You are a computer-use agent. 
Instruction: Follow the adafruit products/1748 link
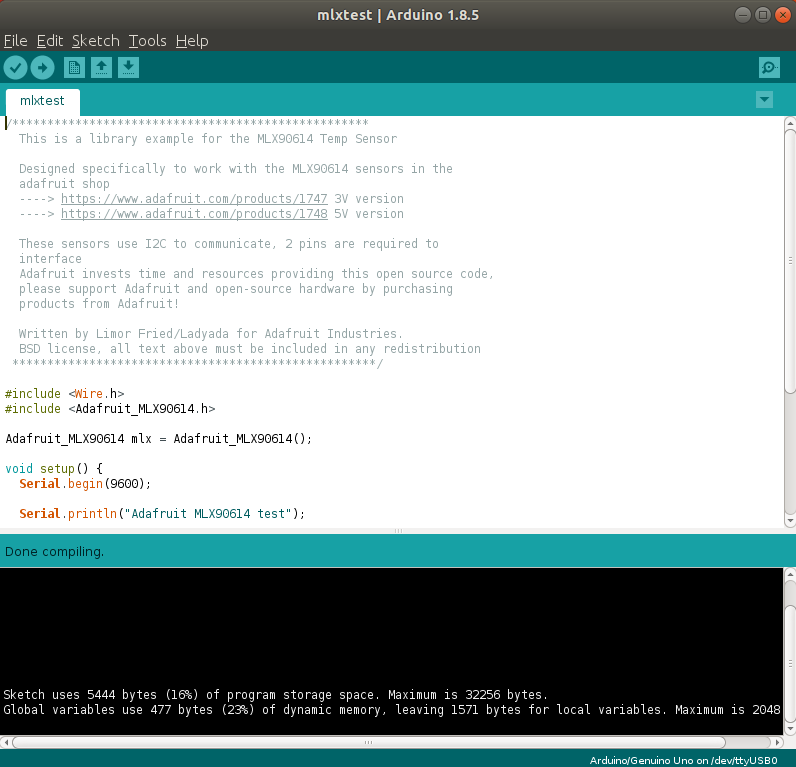194,214
